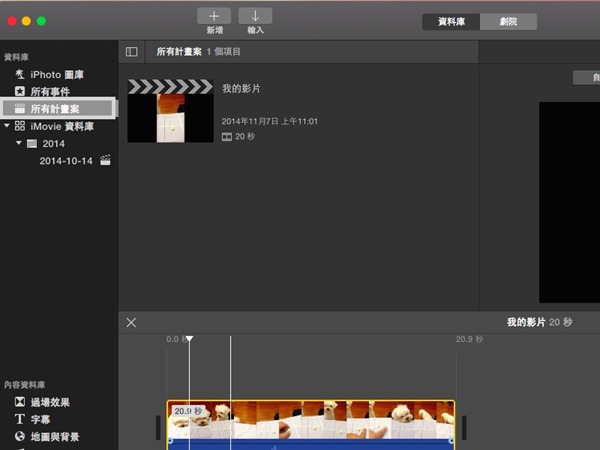
Task: Click the green zoom window button
Action: click(41, 21)
